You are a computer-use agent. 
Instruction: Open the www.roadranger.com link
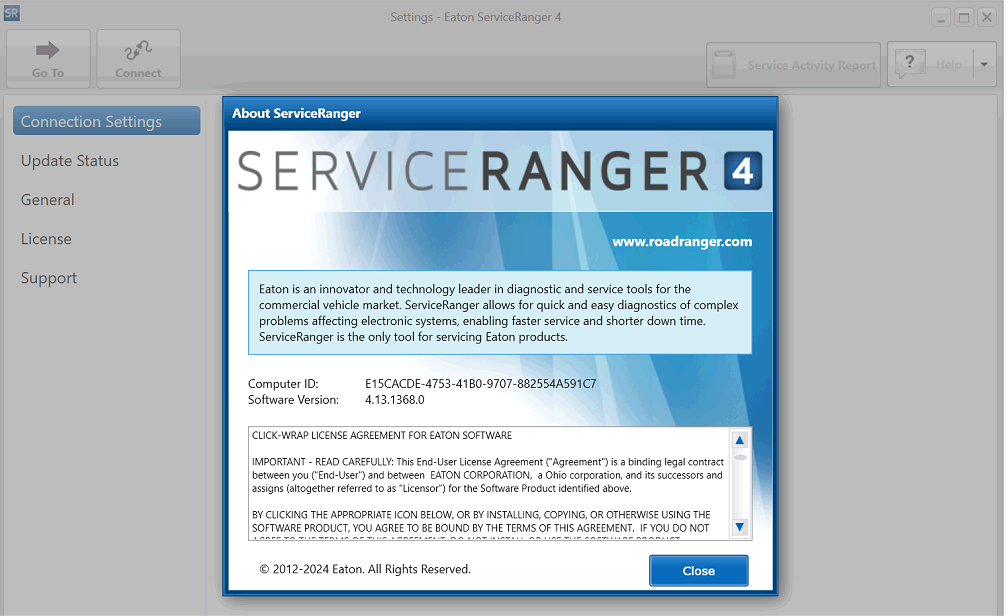point(681,241)
